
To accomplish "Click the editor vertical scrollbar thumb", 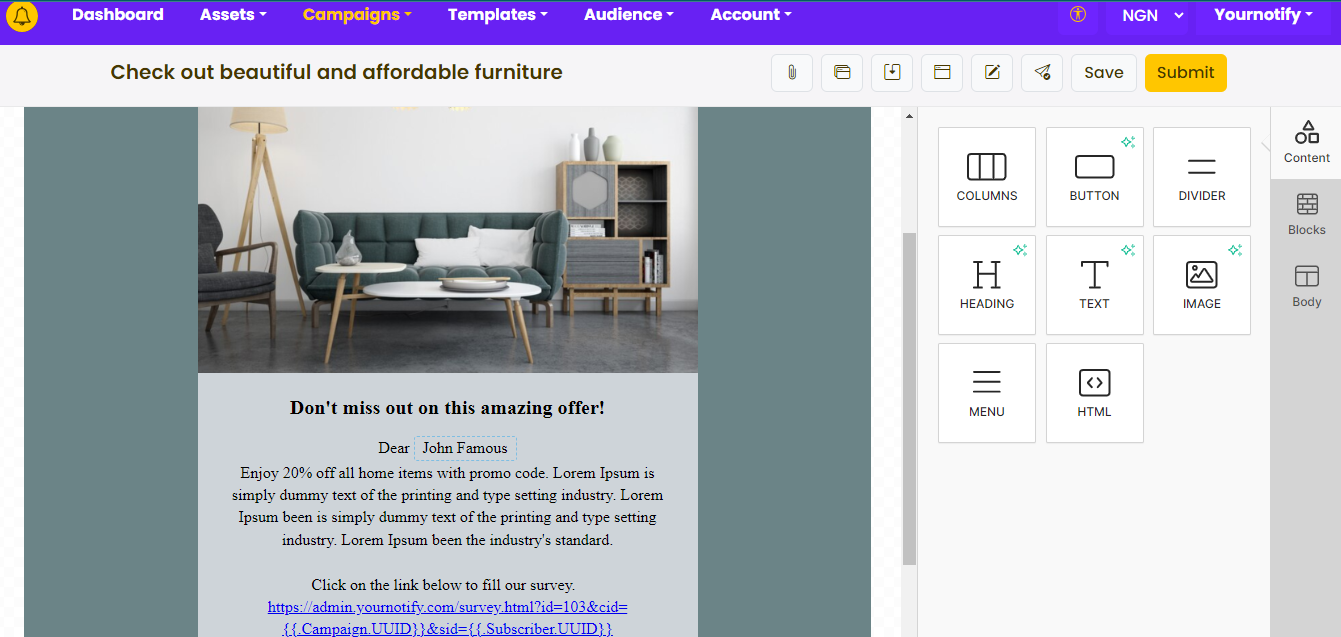I will click(x=909, y=398).
